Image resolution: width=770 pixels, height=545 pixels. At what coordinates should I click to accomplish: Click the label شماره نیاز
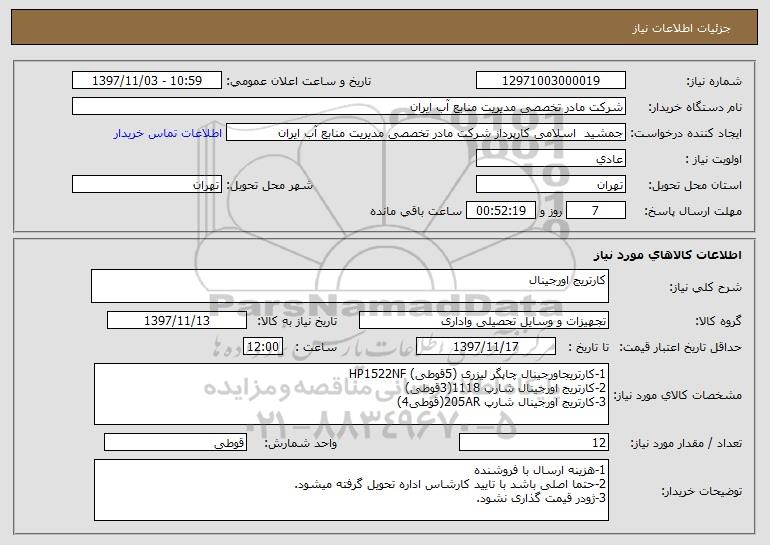[714, 81]
